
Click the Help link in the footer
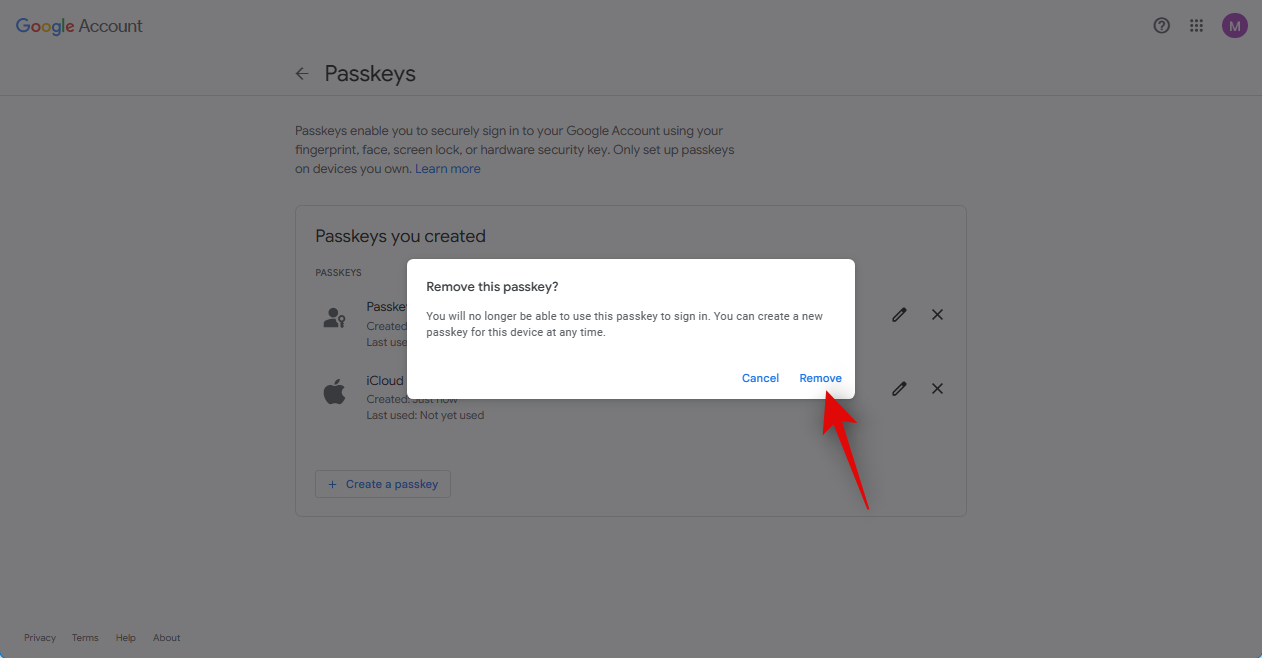[125, 638]
